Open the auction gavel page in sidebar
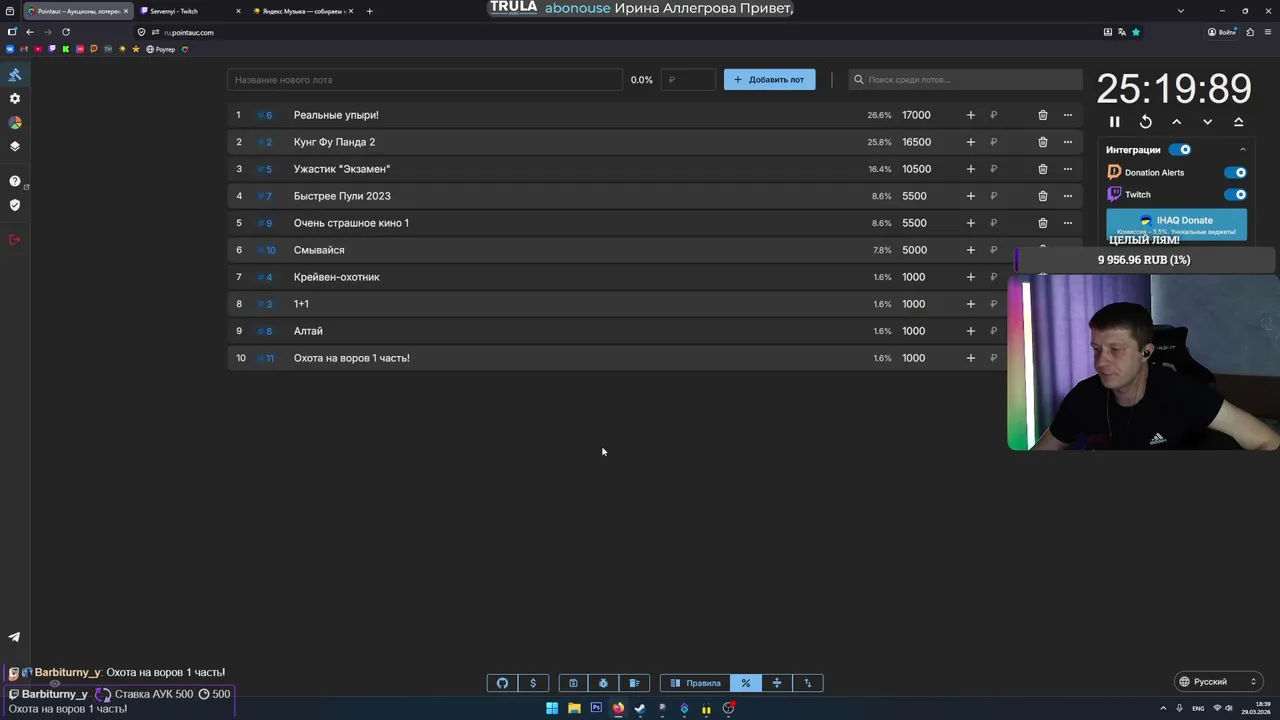1280x720 pixels. tap(15, 75)
